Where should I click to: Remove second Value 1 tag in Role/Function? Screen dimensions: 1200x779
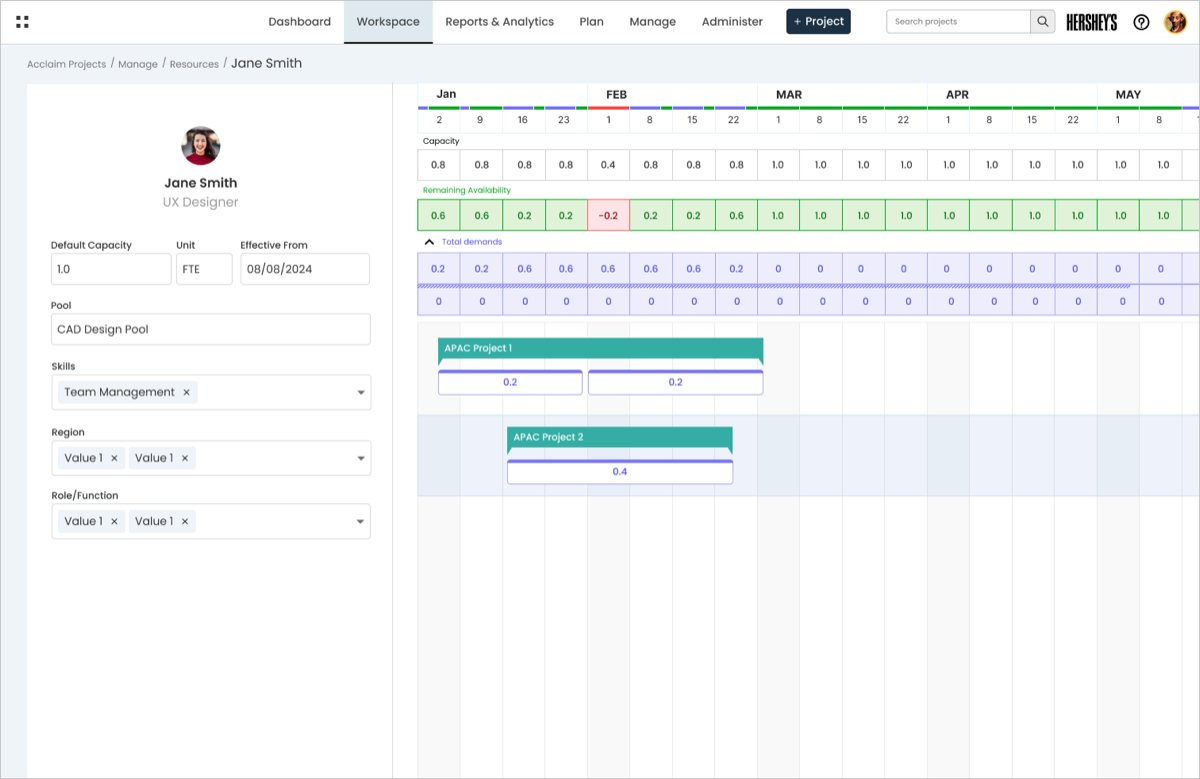[x=185, y=522]
